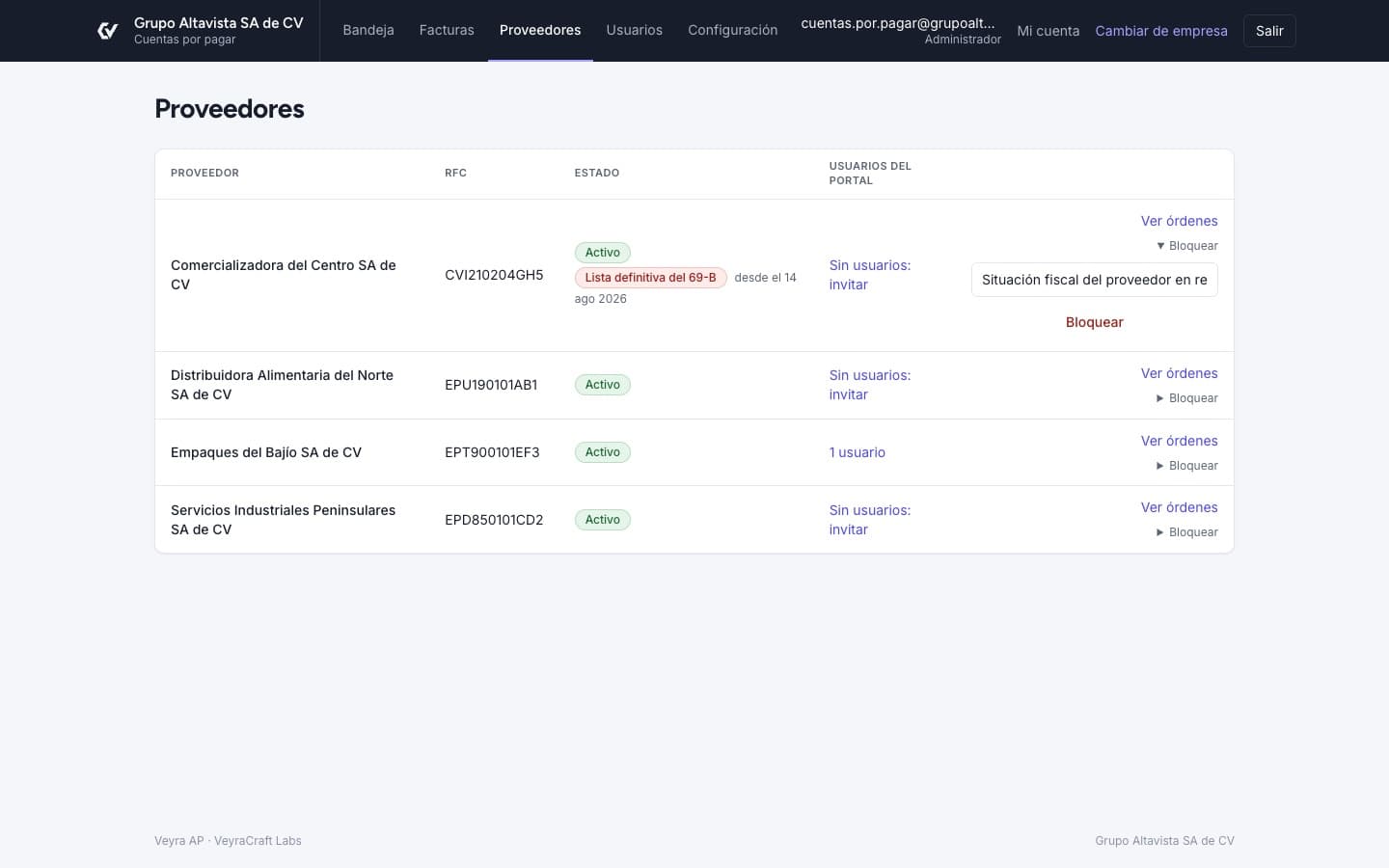Screen dimensions: 1389x868
Task: Confirm the red Bloquear button
Action: (1094, 322)
